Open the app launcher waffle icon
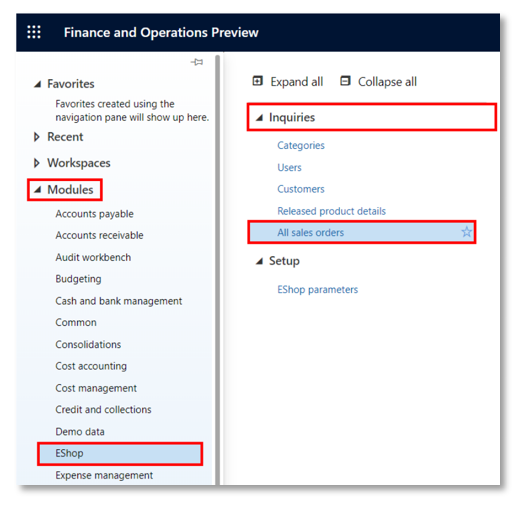The width and height of the screenshot is (524, 505). [34, 32]
